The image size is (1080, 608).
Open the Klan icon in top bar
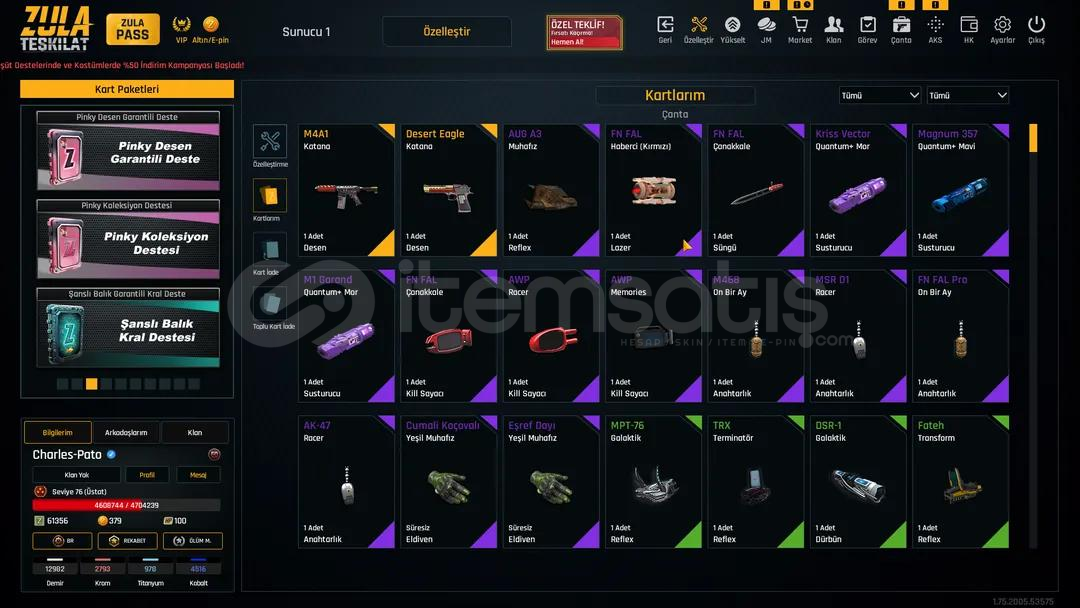coord(833,25)
